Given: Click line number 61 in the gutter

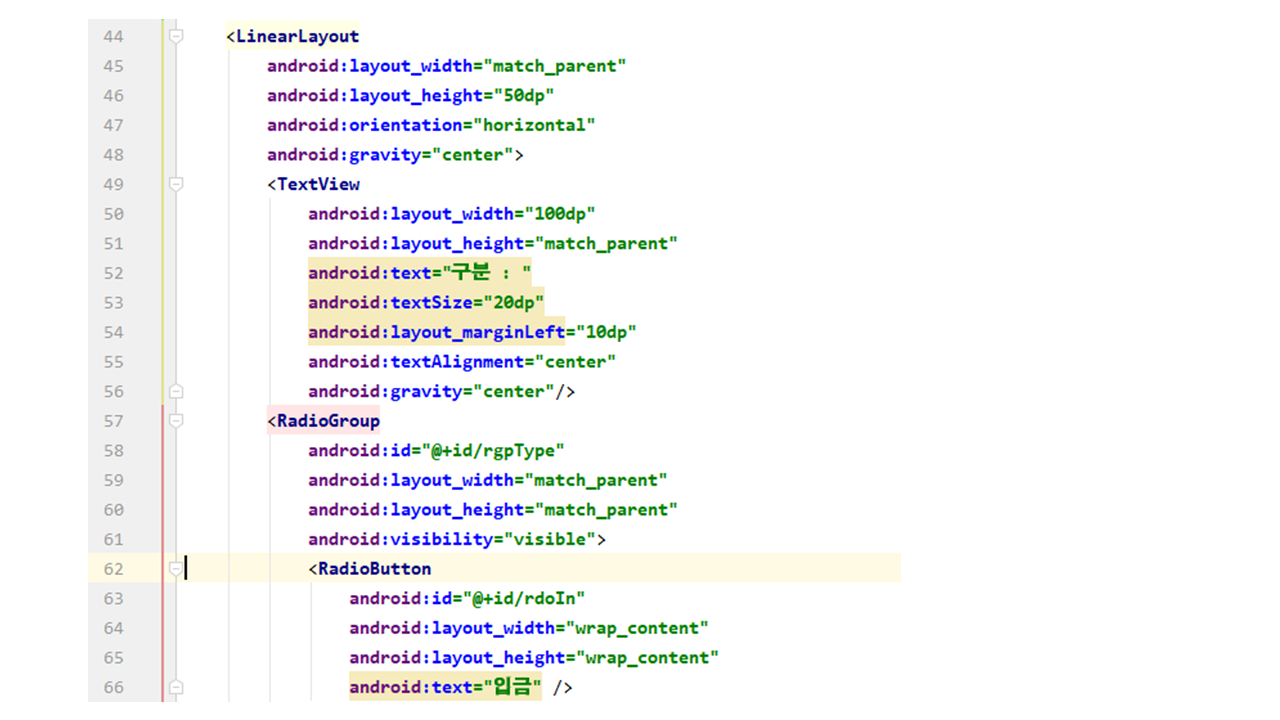Looking at the screenshot, I should pyautogui.click(x=113, y=539).
